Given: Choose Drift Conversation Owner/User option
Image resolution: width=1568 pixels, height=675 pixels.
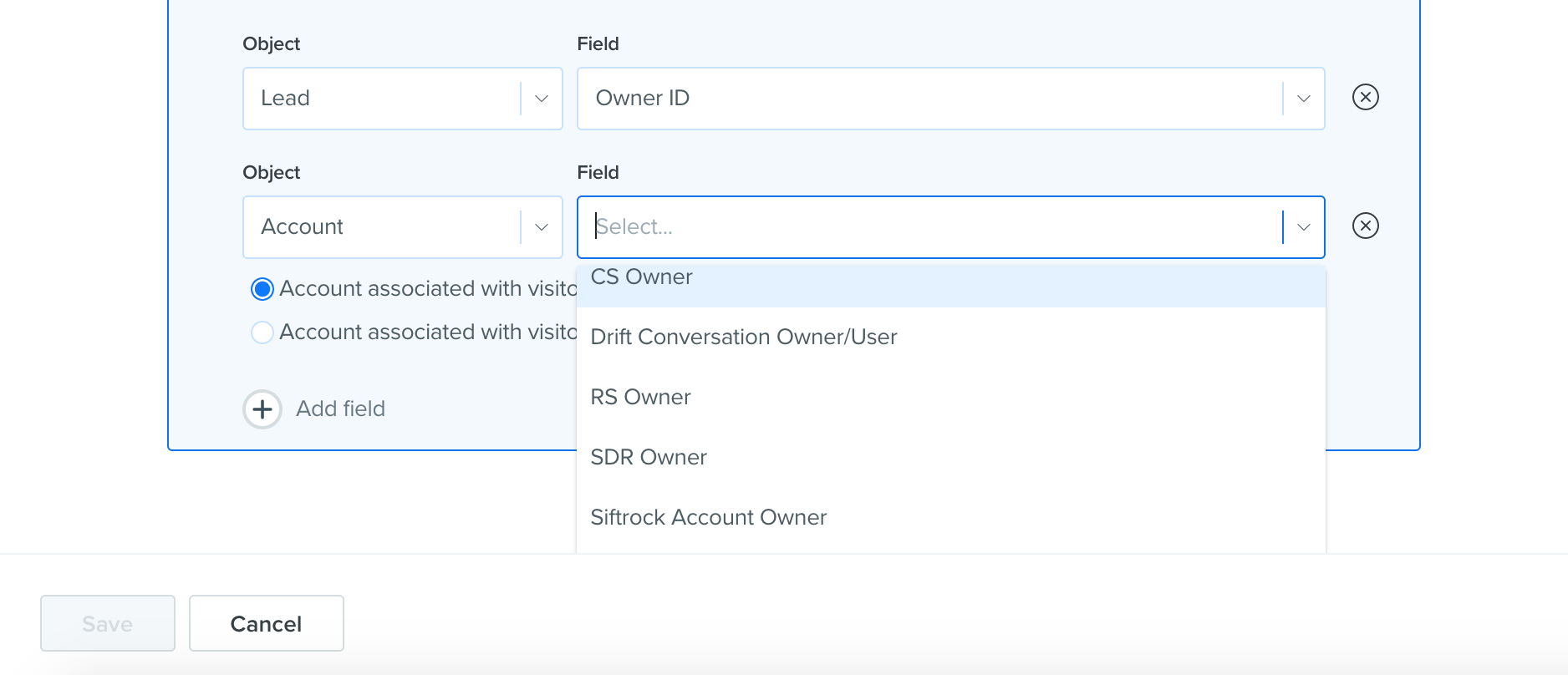Looking at the screenshot, I should coord(950,337).
